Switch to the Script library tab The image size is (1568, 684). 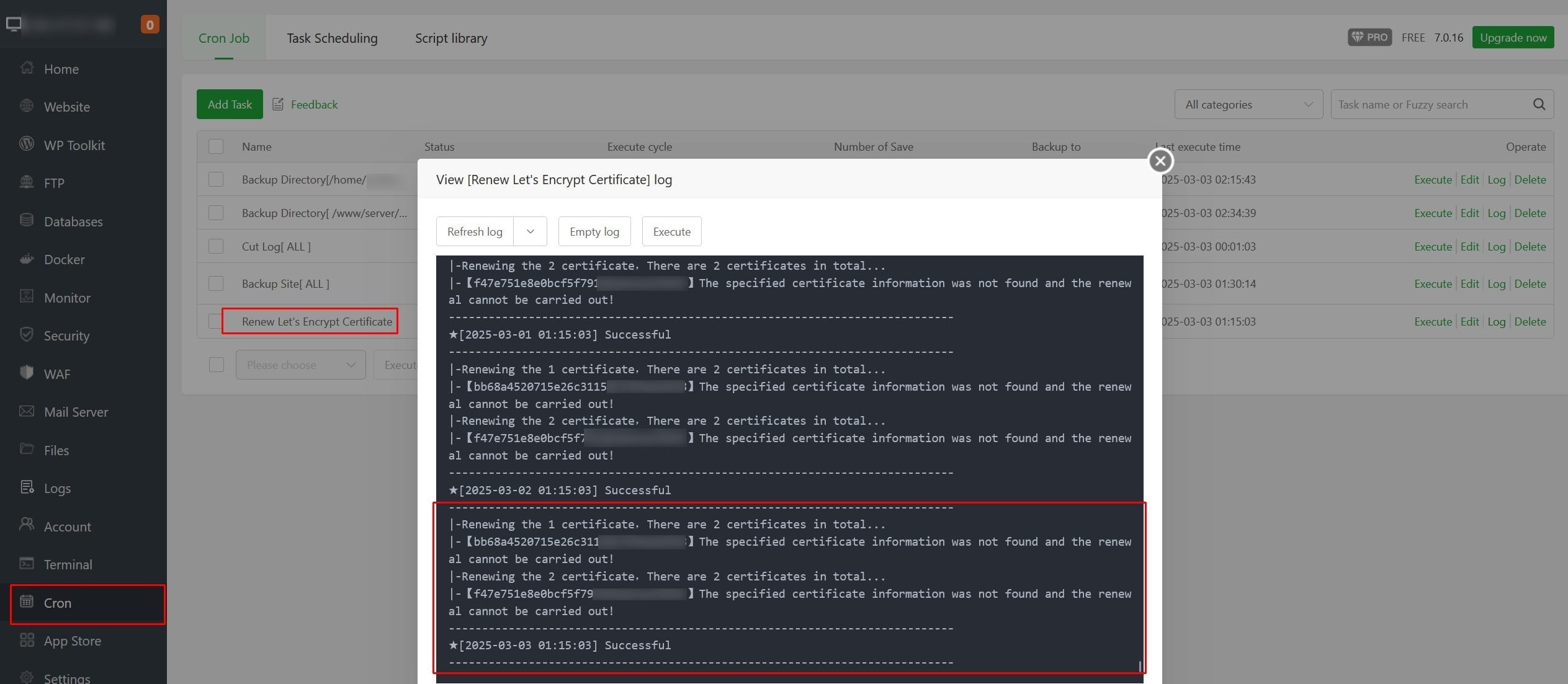point(451,38)
